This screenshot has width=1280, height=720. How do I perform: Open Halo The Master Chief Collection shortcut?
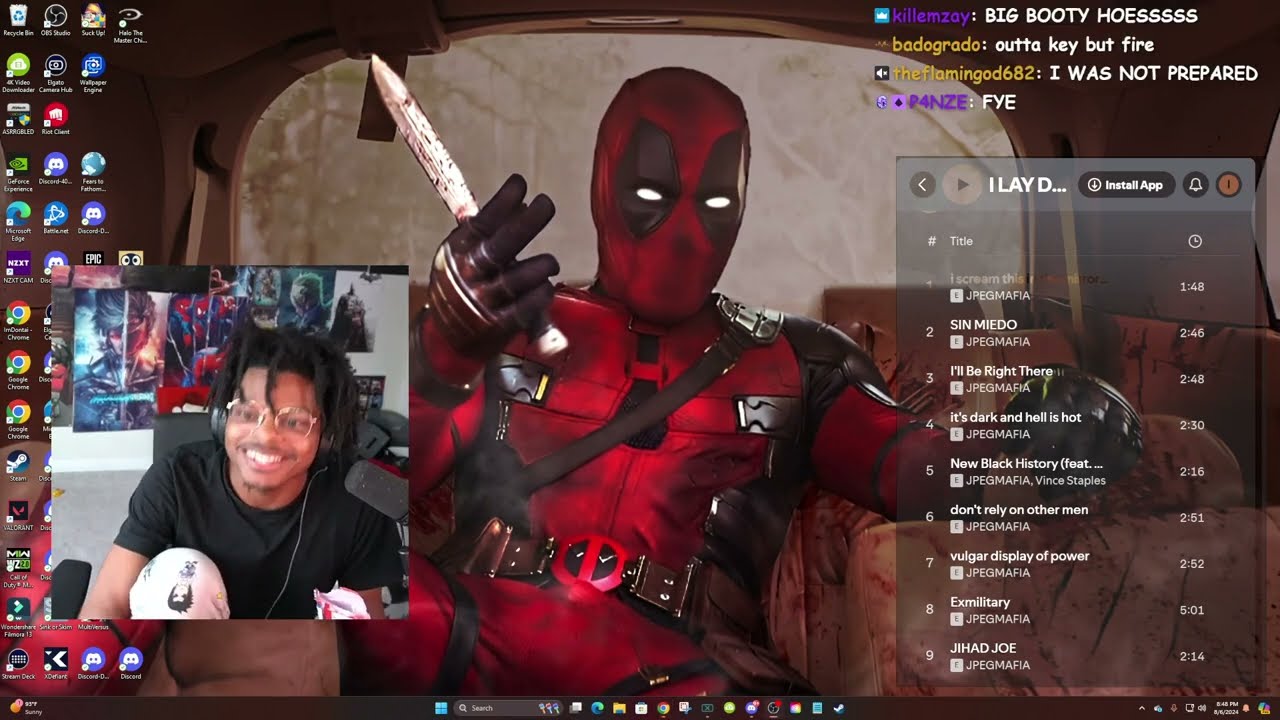click(x=130, y=24)
